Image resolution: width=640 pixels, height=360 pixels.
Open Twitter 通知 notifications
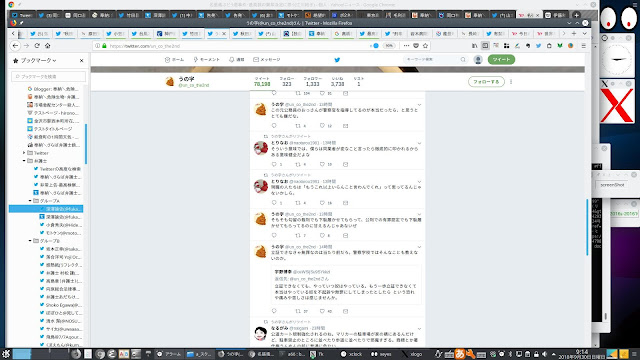237,60
